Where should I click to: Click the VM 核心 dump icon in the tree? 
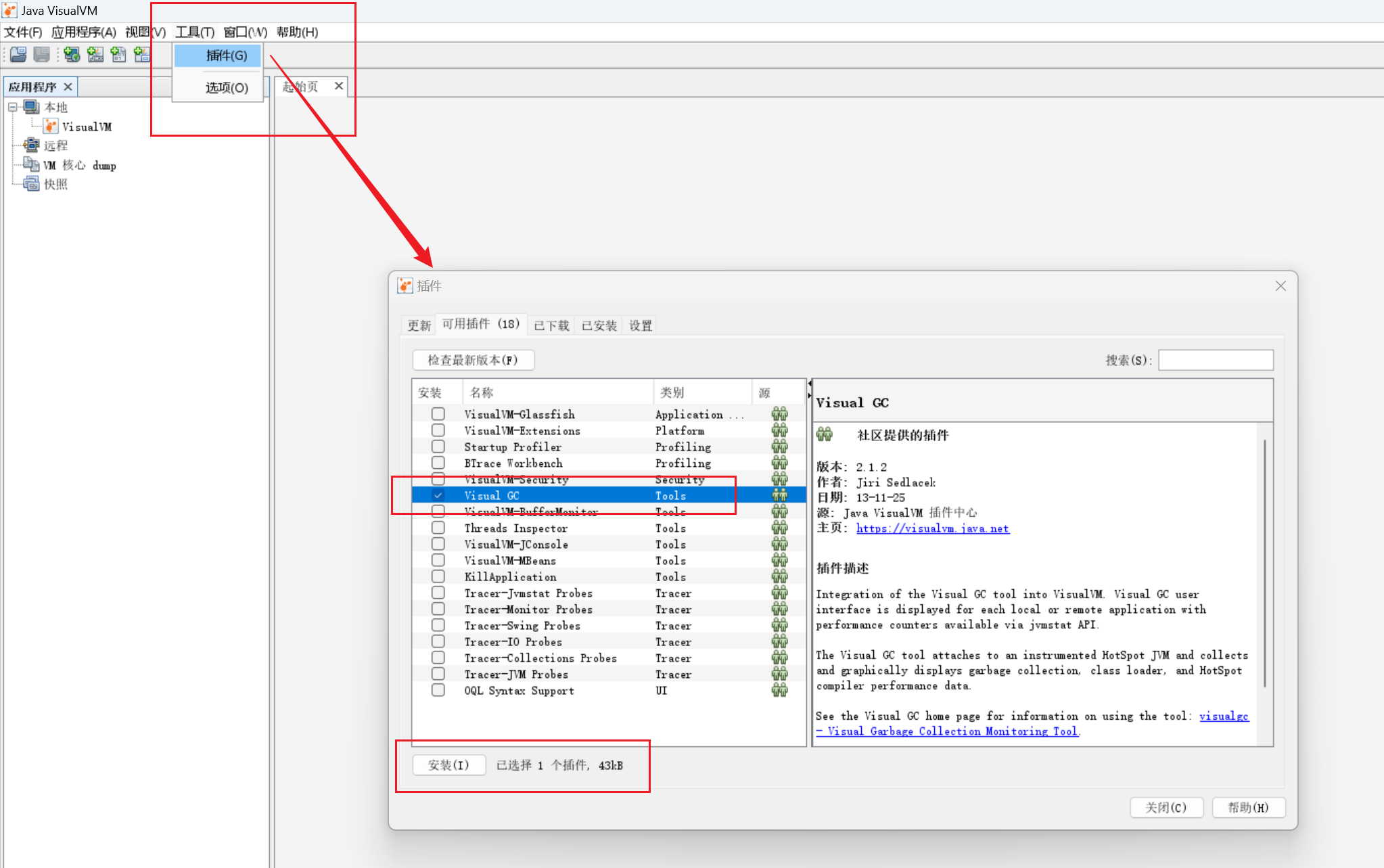pyautogui.click(x=31, y=164)
